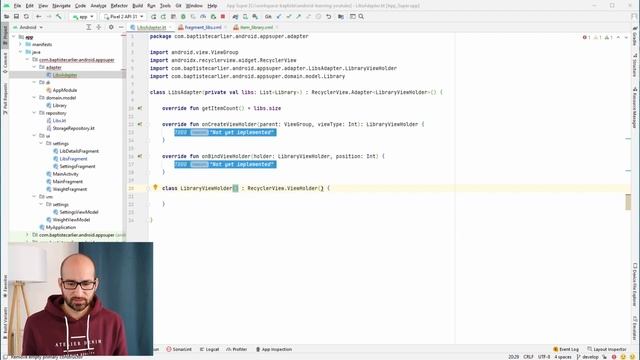640x360 pixels.
Task: Open SettingsFragment from project tree
Action: pos(77,167)
